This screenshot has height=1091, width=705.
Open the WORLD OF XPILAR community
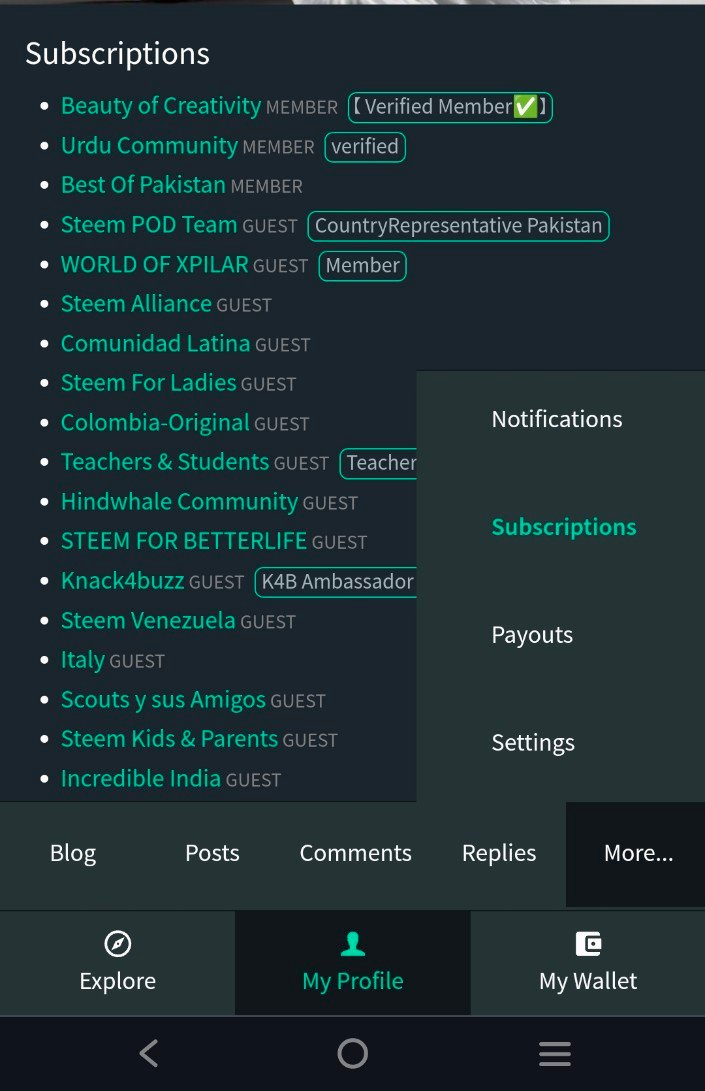click(155, 264)
